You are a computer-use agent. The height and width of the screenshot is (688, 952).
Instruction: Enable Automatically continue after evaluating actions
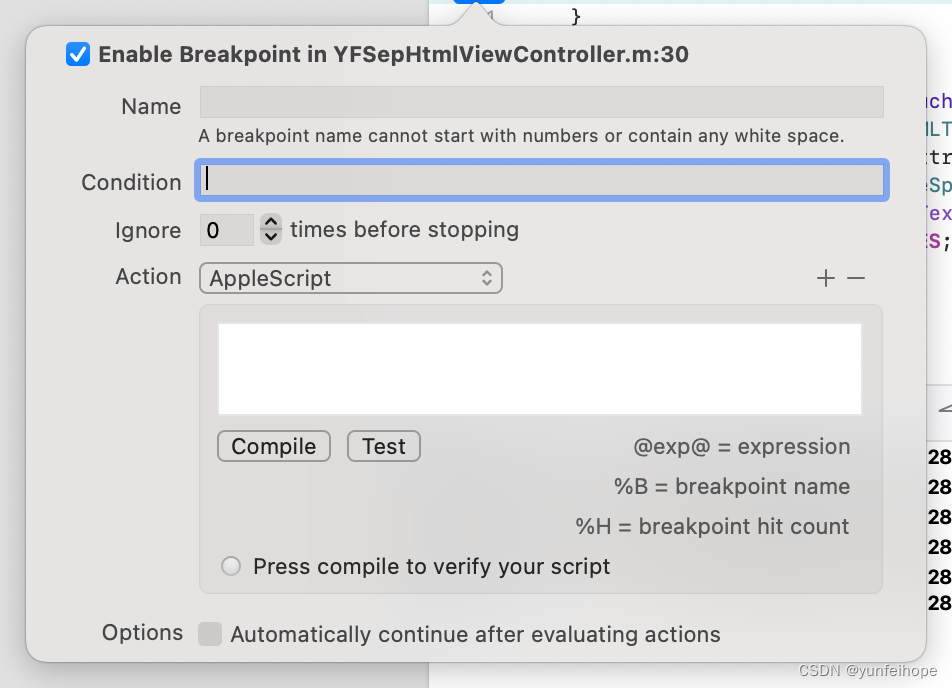[210, 634]
